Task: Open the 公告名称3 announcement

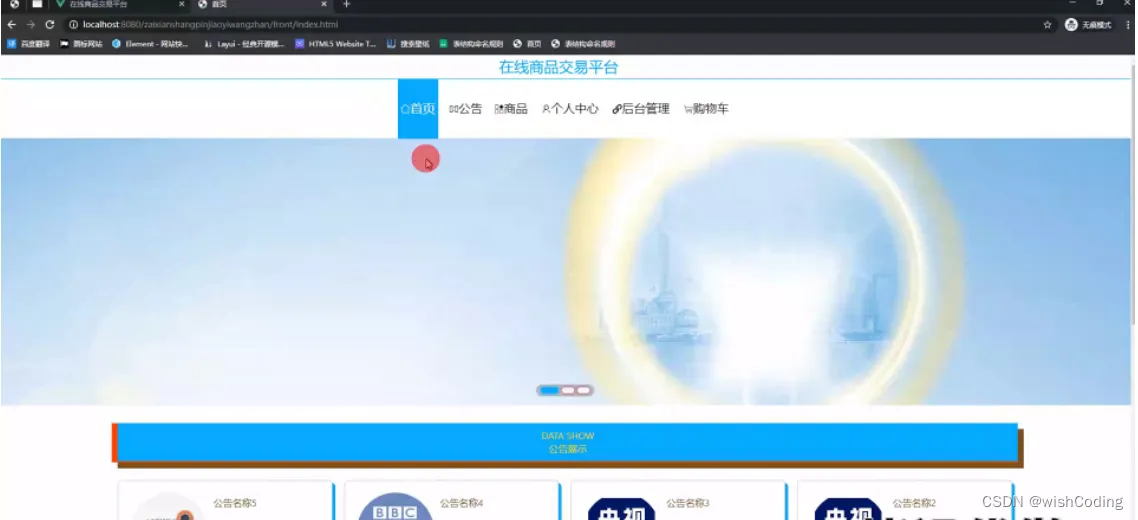Action: pyautogui.click(x=688, y=503)
